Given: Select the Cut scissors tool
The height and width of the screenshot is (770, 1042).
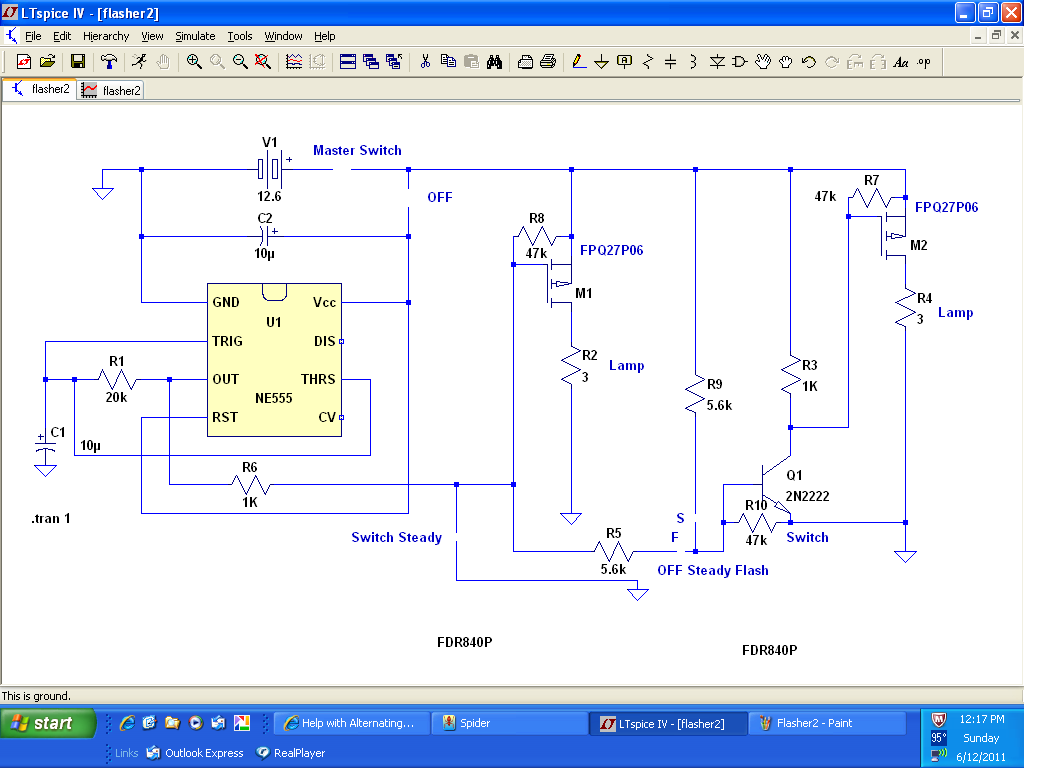Looking at the screenshot, I should click(425, 62).
